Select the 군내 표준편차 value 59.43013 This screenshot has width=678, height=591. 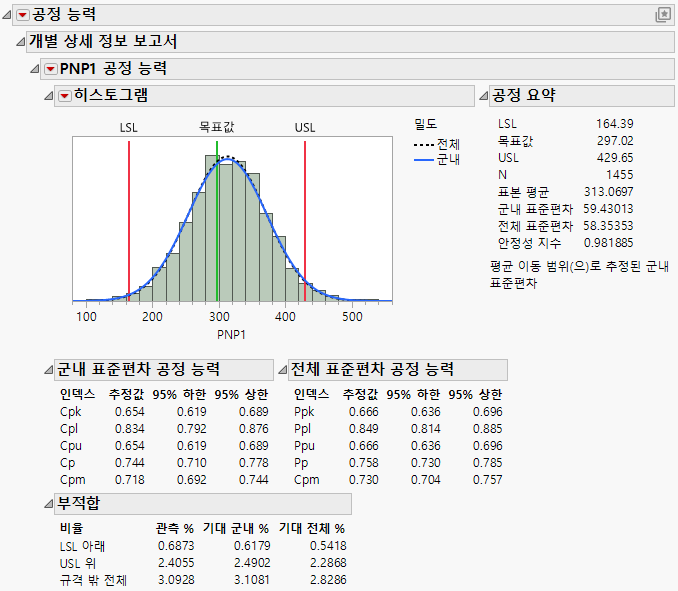pos(608,209)
